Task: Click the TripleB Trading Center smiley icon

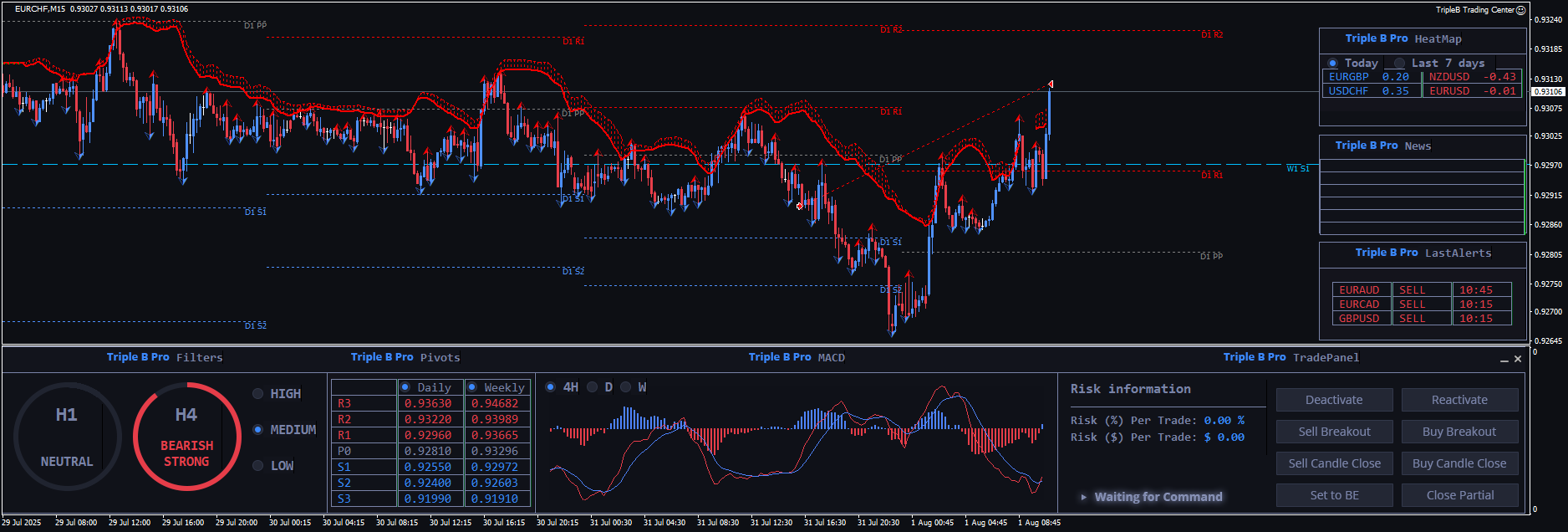Action: [x=1521, y=10]
